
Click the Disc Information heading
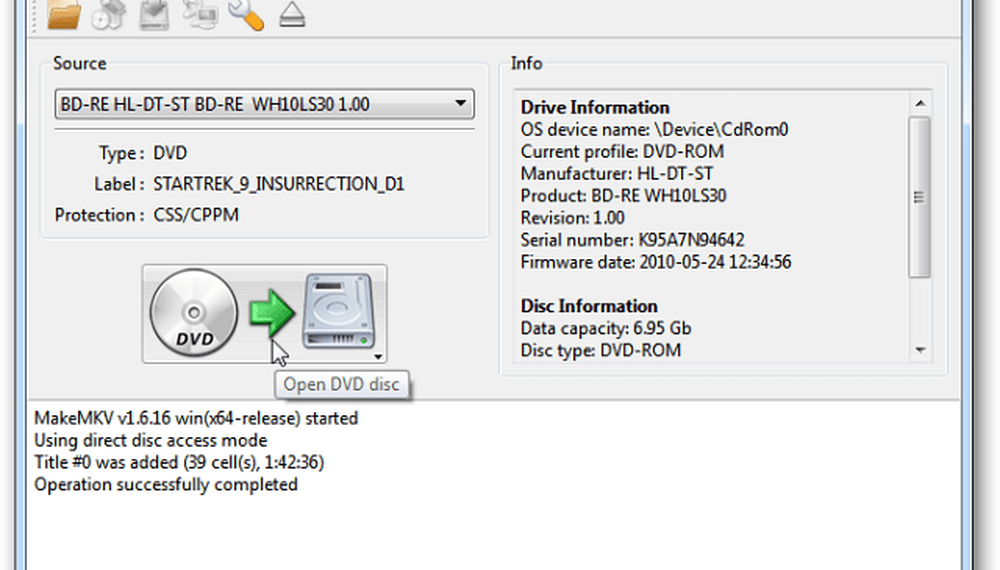(589, 306)
